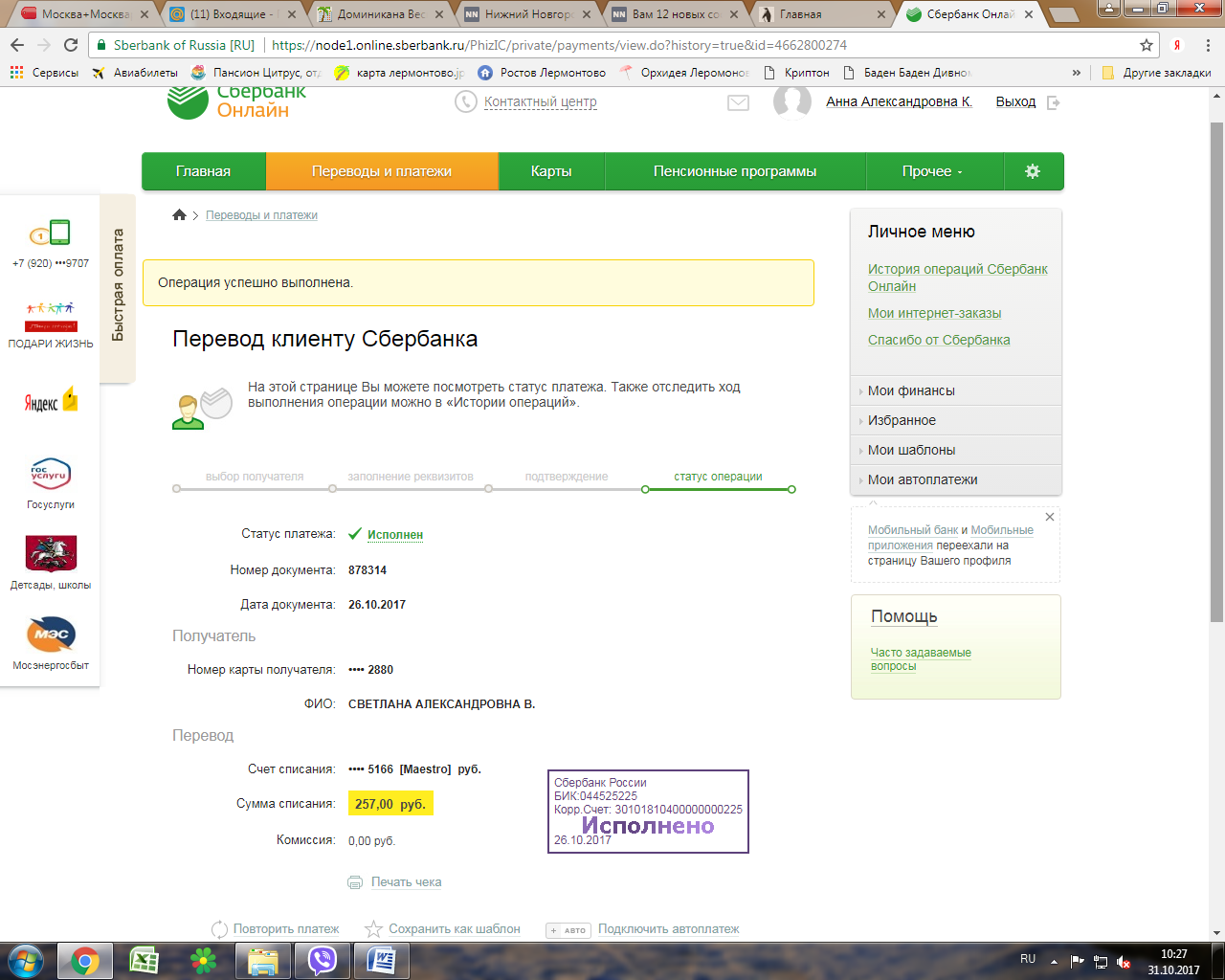
Task: Switch to the Москва+Москва browser tab
Action: click(x=85, y=14)
